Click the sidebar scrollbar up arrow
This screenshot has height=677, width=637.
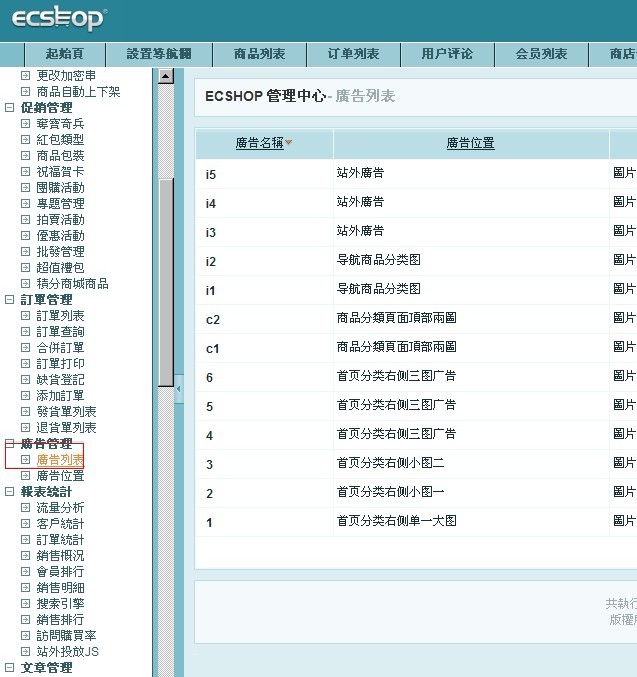click(x=165, y=76)
